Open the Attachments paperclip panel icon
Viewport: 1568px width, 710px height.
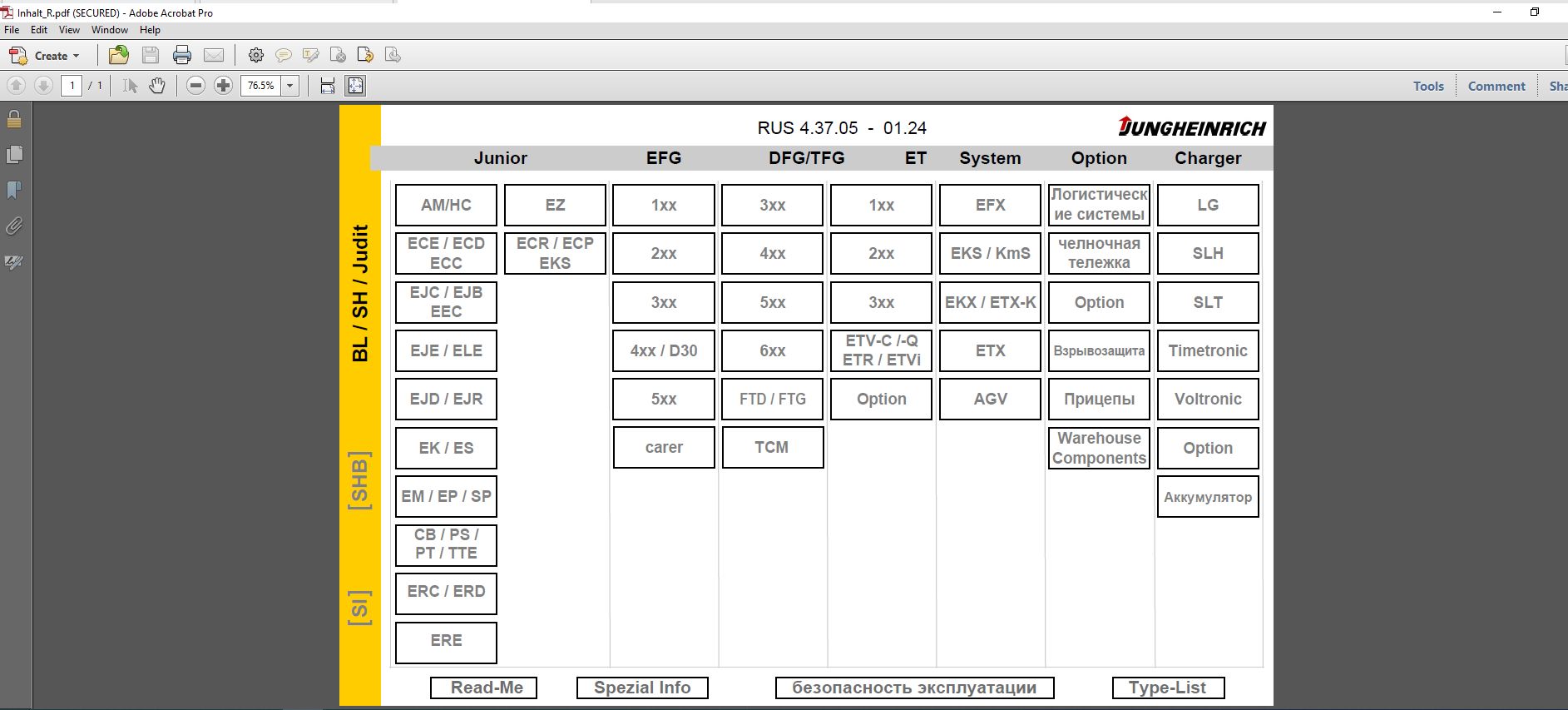coord(14,226)
